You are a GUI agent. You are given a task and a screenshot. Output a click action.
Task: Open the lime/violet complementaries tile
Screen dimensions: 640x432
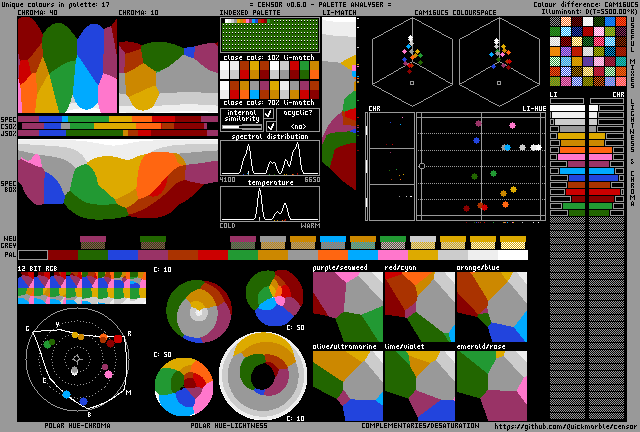pyautogui.click(x=420, y=386)
